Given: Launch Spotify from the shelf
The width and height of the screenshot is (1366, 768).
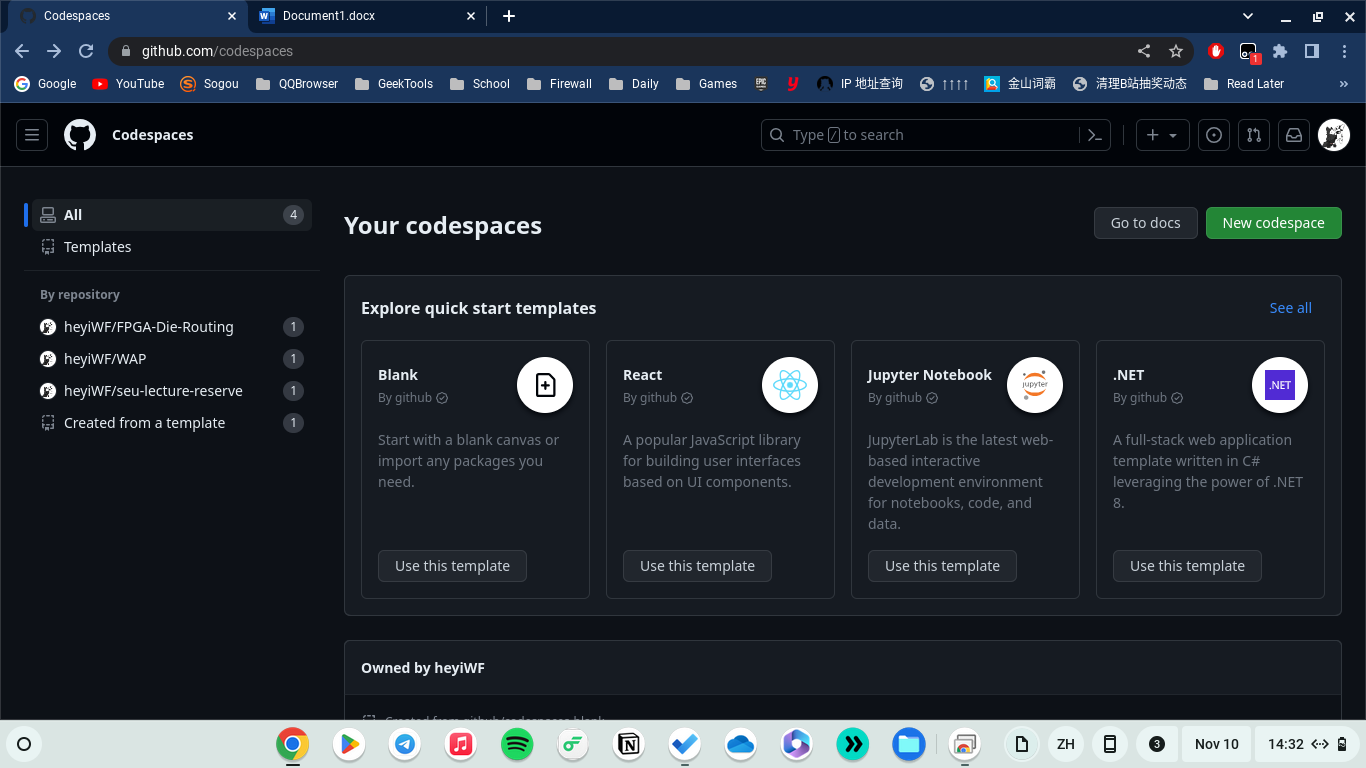Looking at the screenshot, I should pos(517,744).
